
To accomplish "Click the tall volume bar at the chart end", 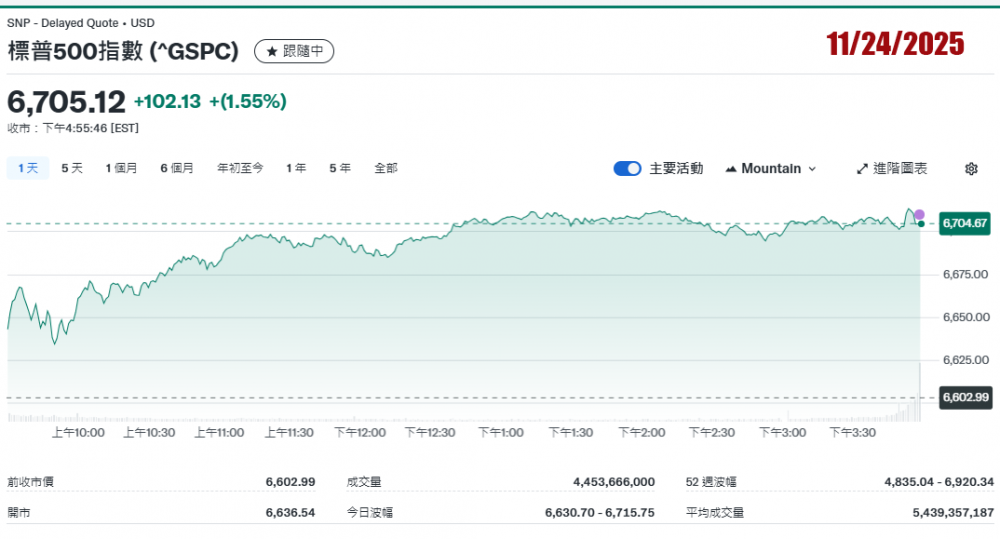I will pos(919,392).
